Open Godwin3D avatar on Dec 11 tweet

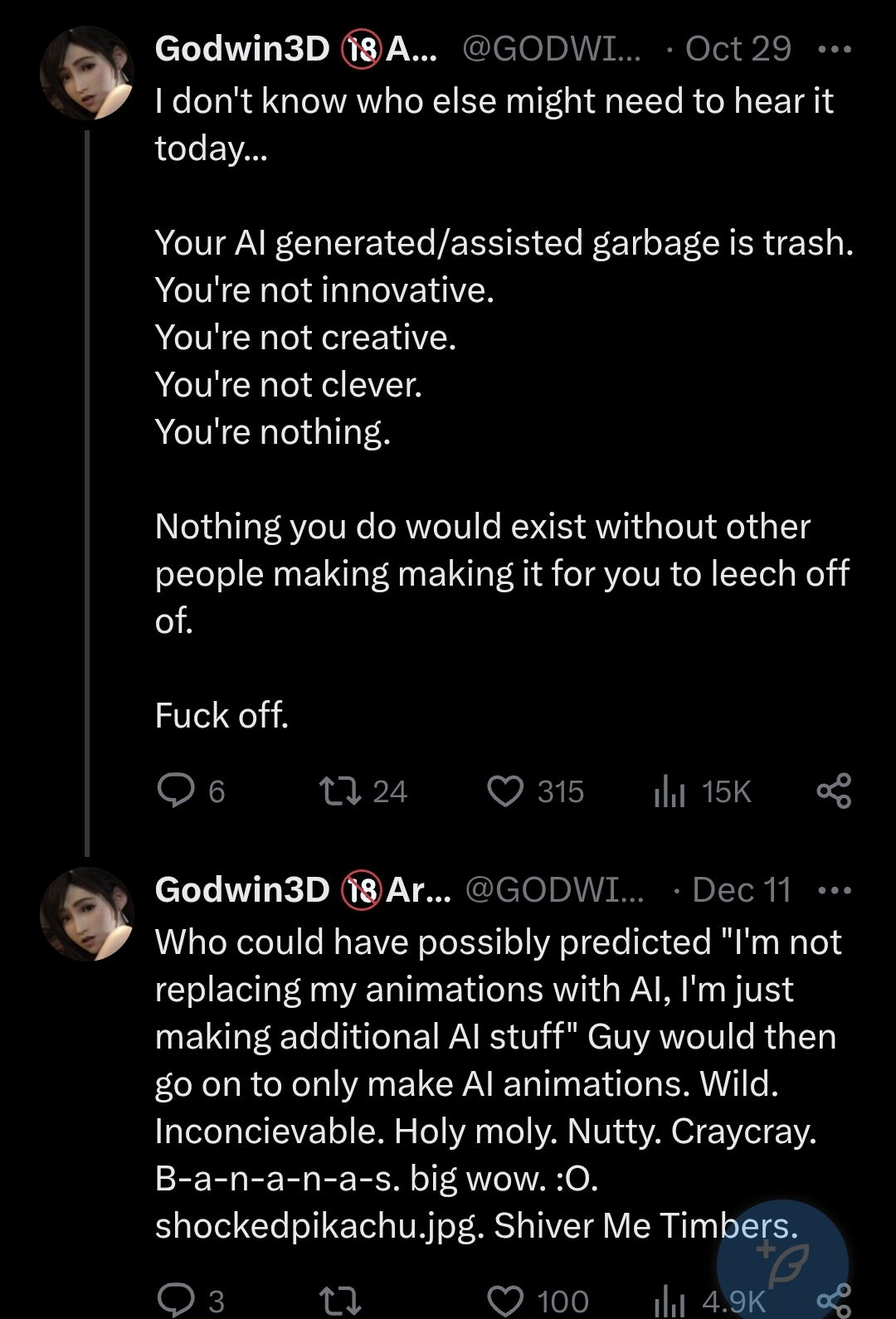[x=87, y=914]
